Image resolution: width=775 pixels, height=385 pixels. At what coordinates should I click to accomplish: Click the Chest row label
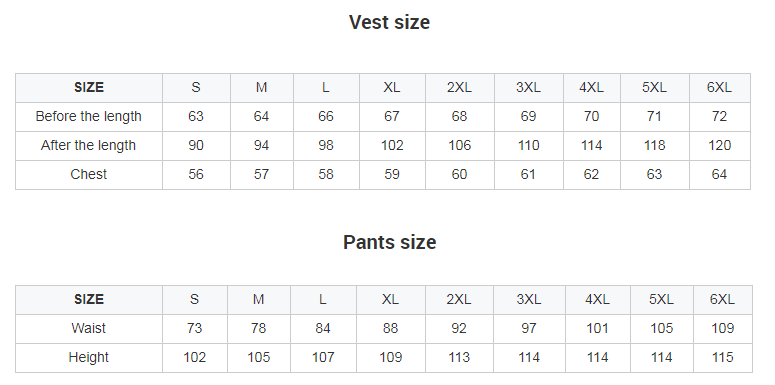coord(88,174)
